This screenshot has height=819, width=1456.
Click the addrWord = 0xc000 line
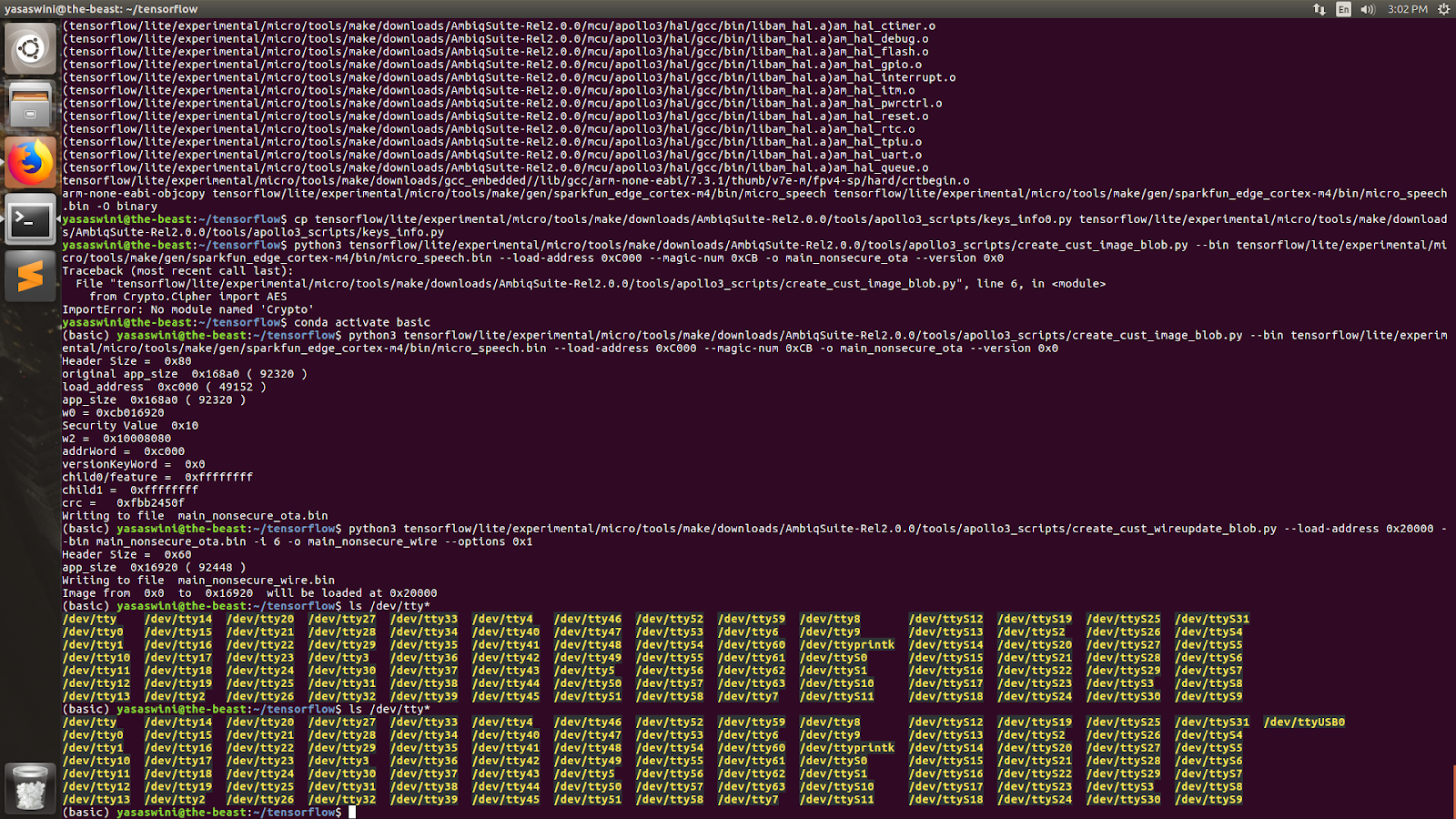coord(123,451)
